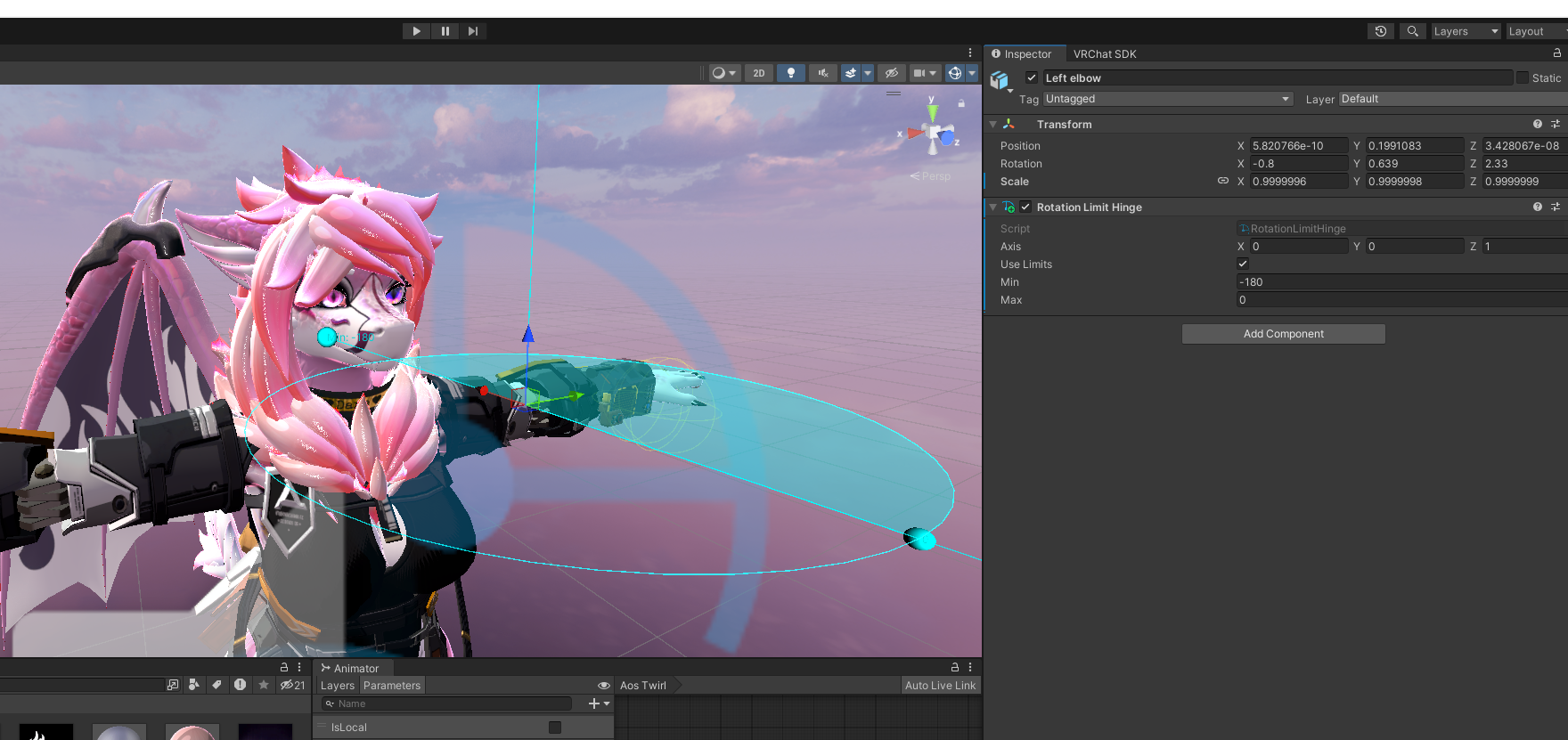Image resolution: width=1568 pixels, height=740 pixels.
Task: Disable Rotation Limit Hinge component checkbox
Action: pyautogui.click(x=1025, y=207)
